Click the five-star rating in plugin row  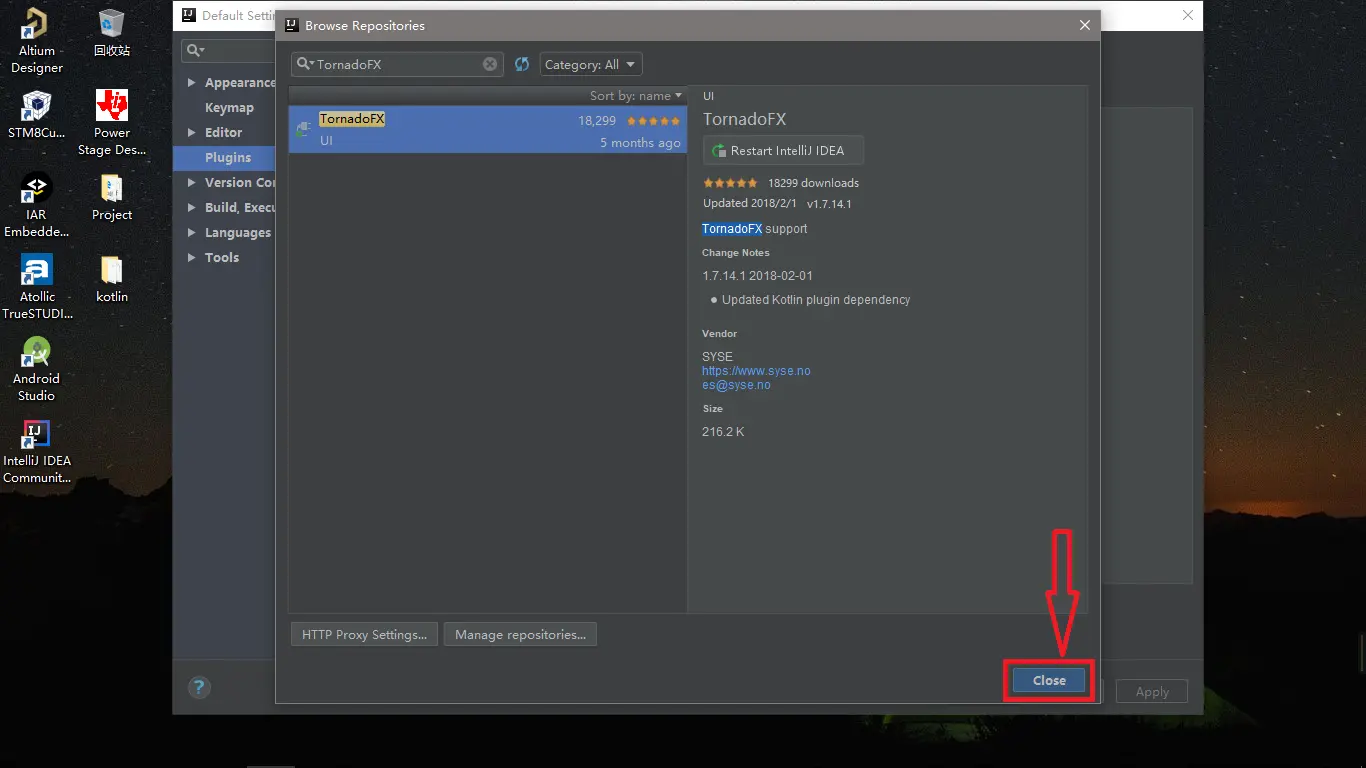click(x=654, y=121)
